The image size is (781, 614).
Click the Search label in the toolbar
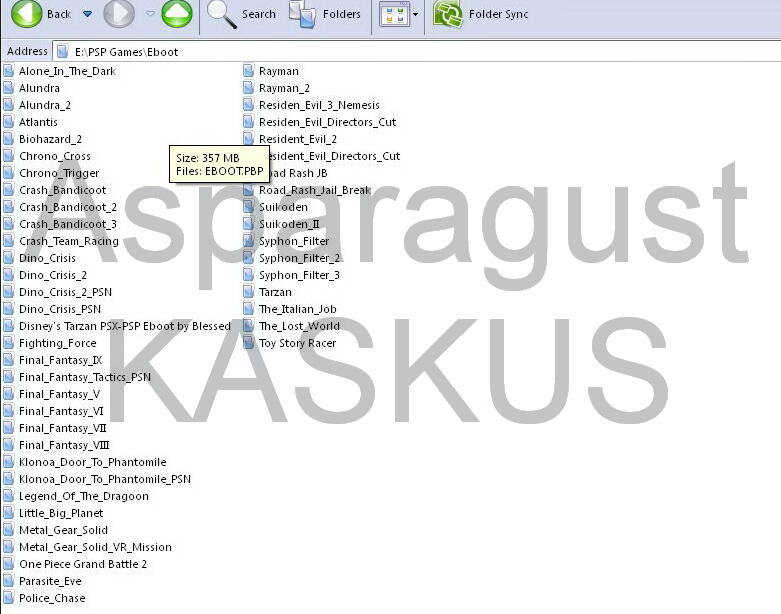point(259,14)
